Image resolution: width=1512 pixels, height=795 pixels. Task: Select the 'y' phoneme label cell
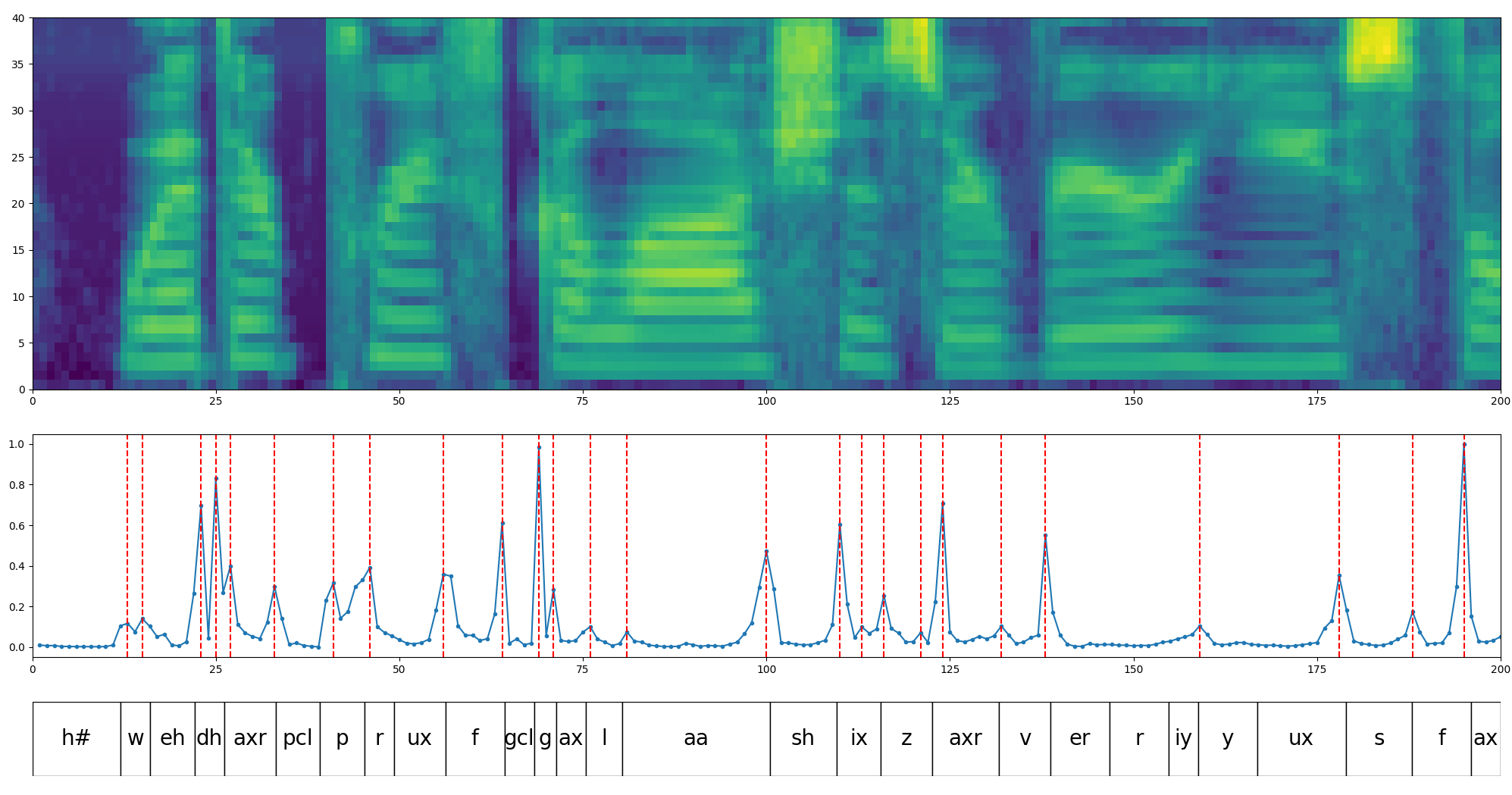click(x=1227, y=738)
